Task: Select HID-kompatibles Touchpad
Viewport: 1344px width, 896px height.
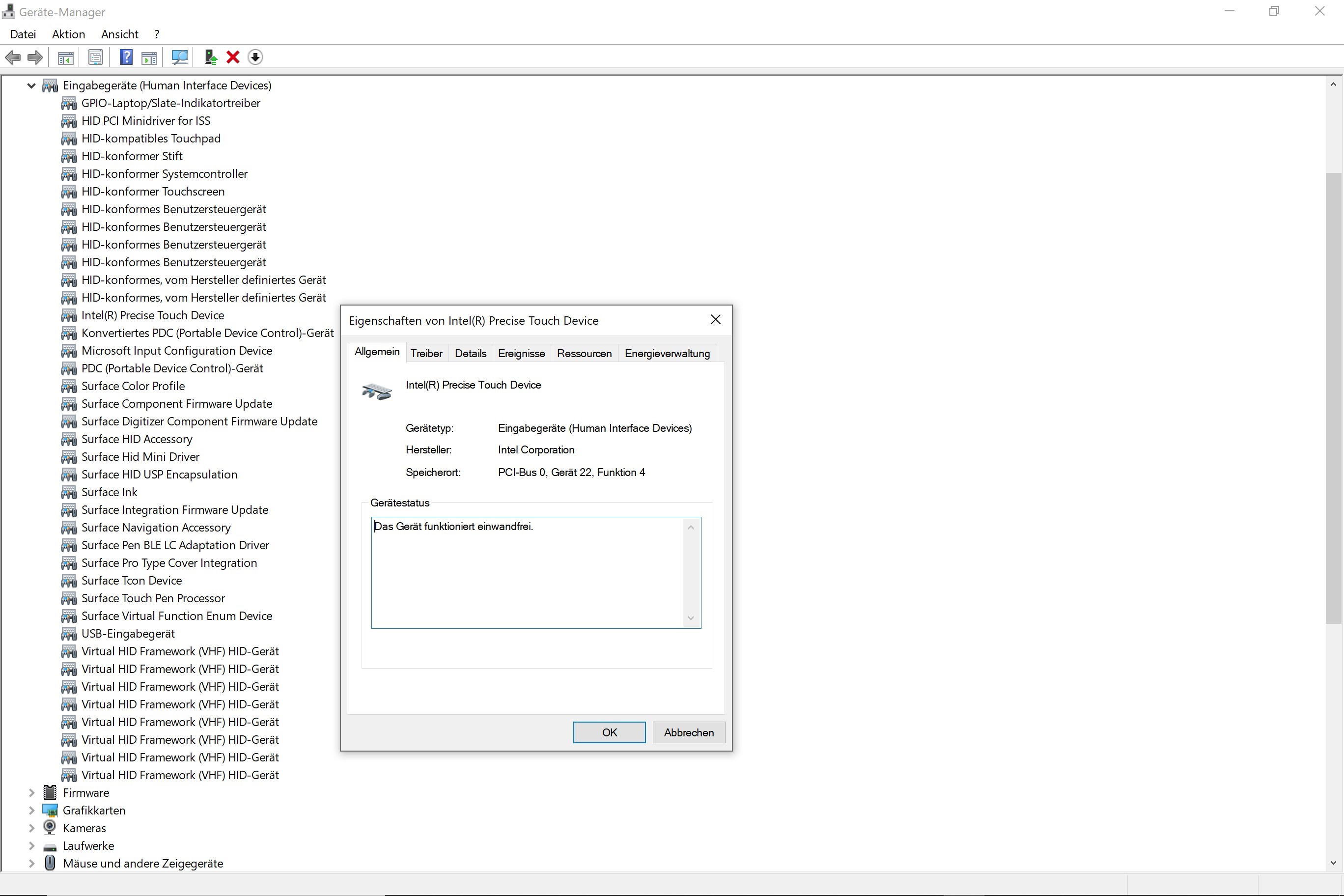Action: 151,139
